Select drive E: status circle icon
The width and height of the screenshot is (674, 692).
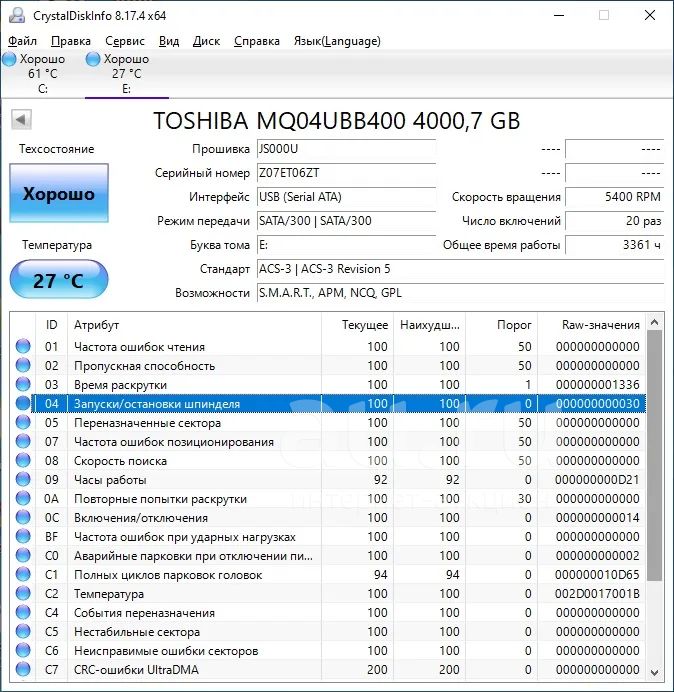[93, 59]
